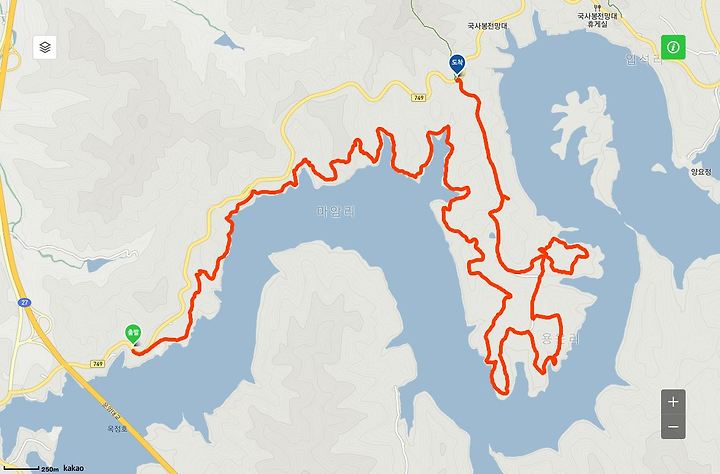
Task: Select the 국사봉전망대 휴게실 place label
Action: [597, 20]
